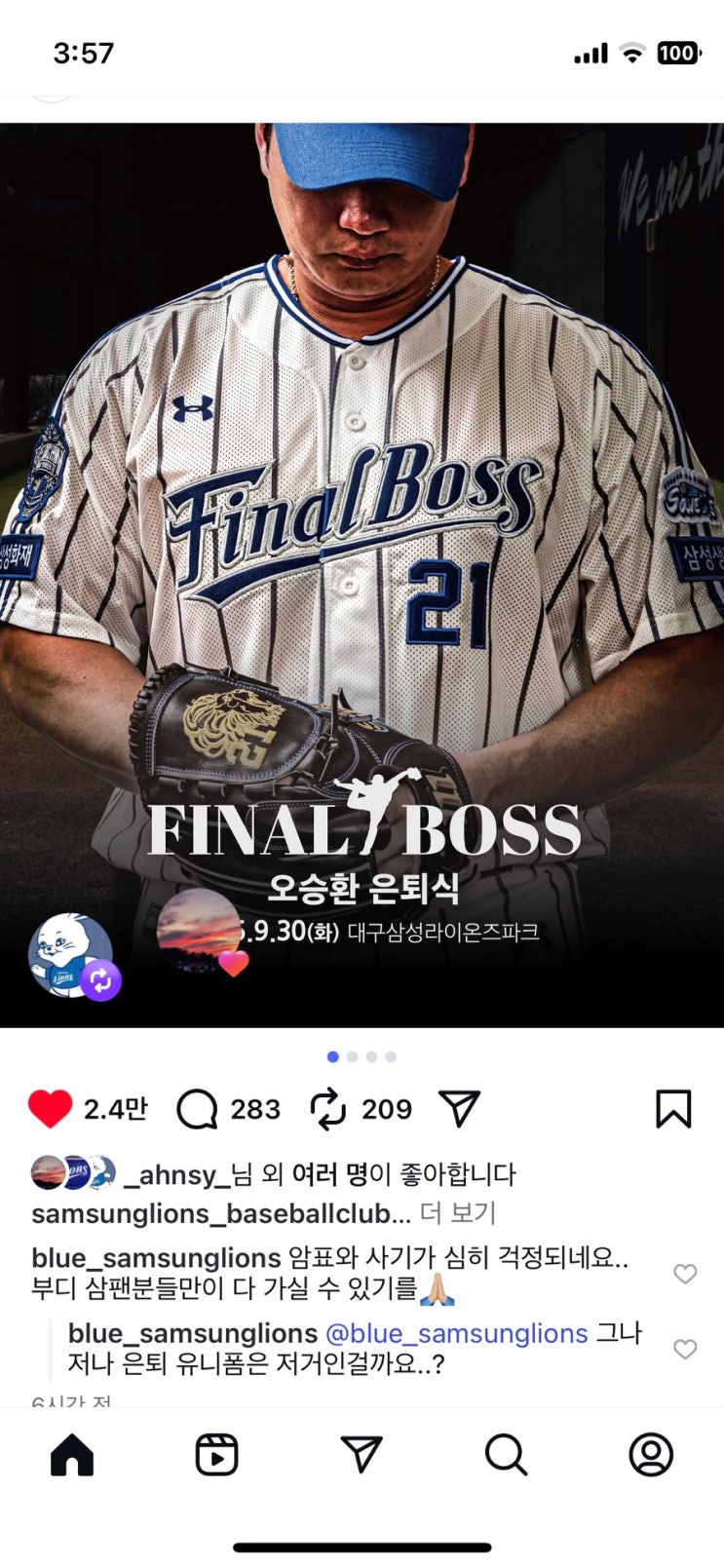Unlike the post using the red heart
724x1568 pixels.
pyautogui.click(x=50, y=1109)
